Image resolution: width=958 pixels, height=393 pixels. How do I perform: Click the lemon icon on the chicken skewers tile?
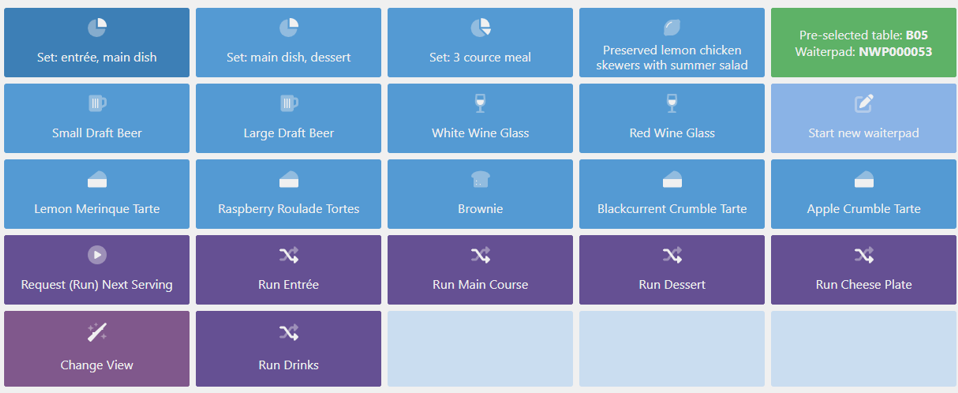(672, 28)
